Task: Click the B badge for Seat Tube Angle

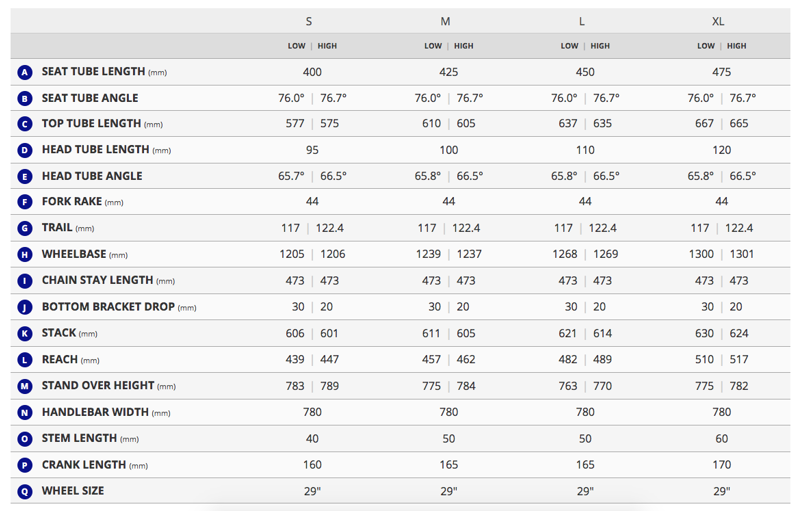Action: point(25,98)
